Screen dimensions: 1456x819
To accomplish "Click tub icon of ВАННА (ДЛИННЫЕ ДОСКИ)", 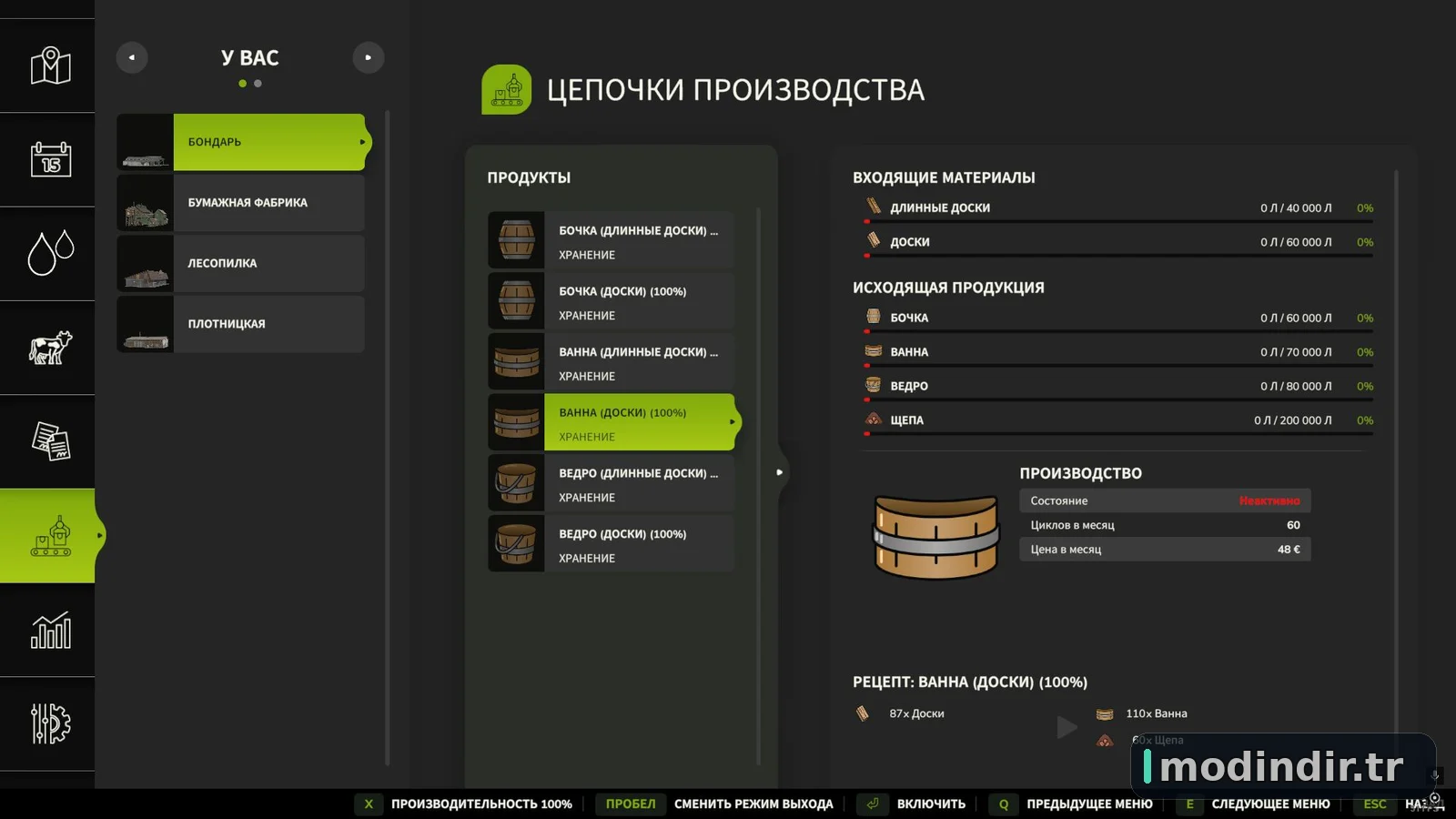I will (x=517, y=361).
